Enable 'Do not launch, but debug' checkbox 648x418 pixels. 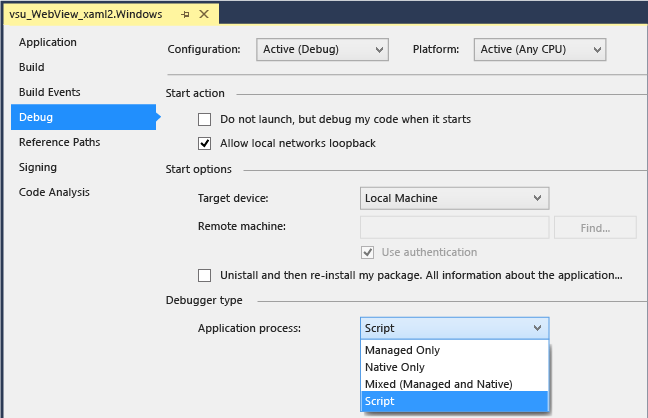coord(205,119)
